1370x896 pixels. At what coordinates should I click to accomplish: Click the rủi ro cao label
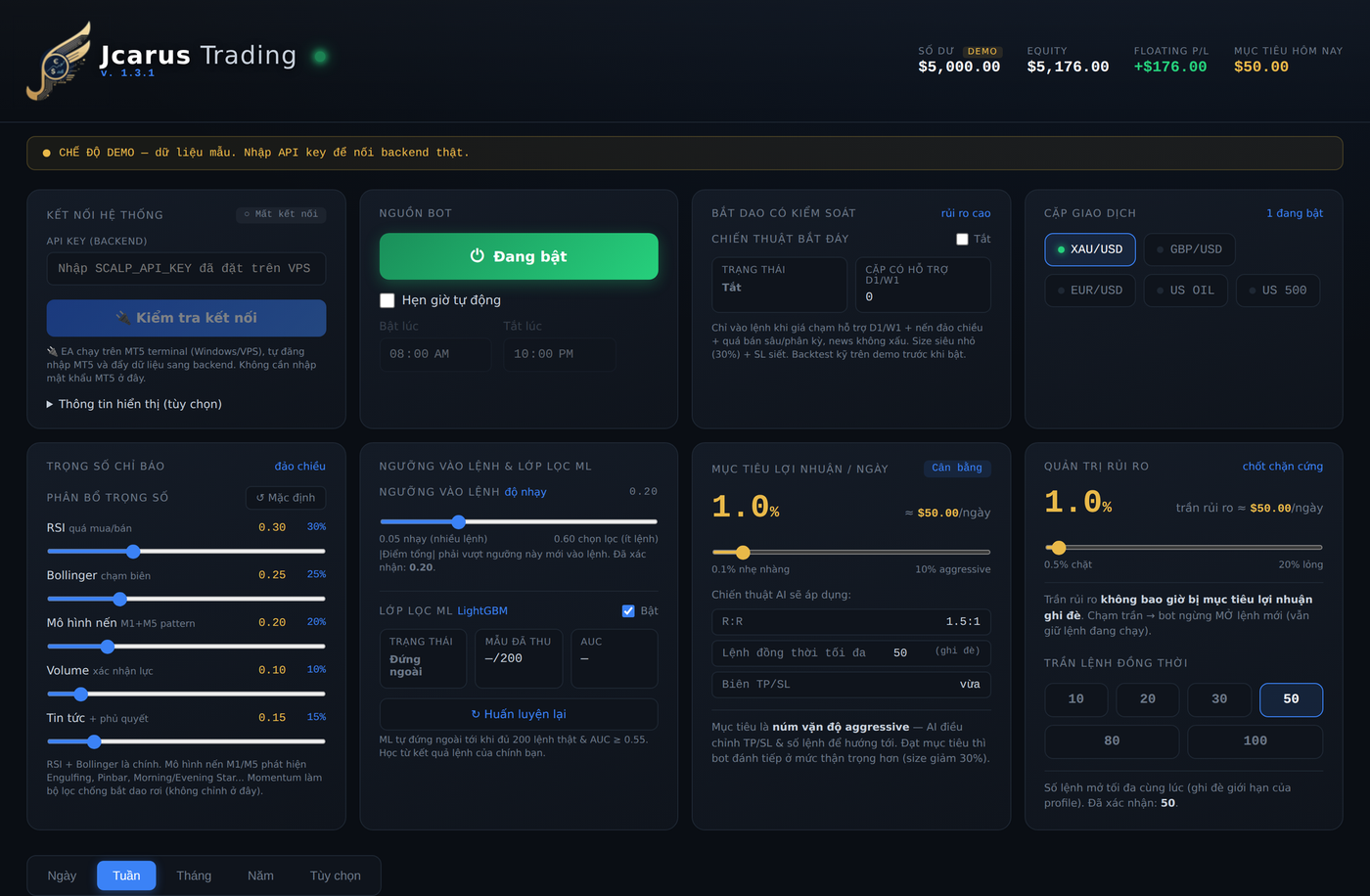tap(966, 213)
